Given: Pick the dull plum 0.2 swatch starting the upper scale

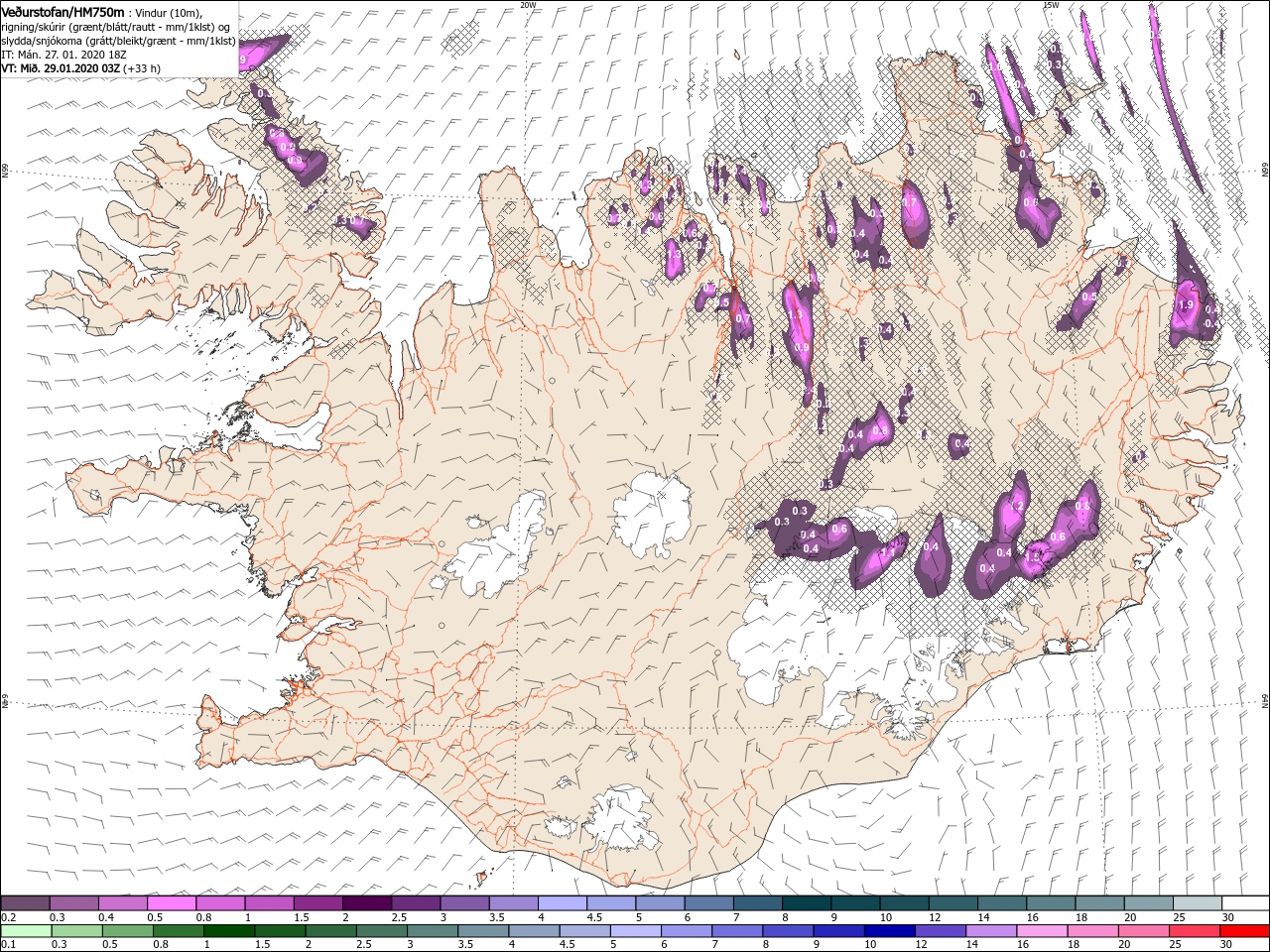Looking at the screenshot, I should (26, 902).
